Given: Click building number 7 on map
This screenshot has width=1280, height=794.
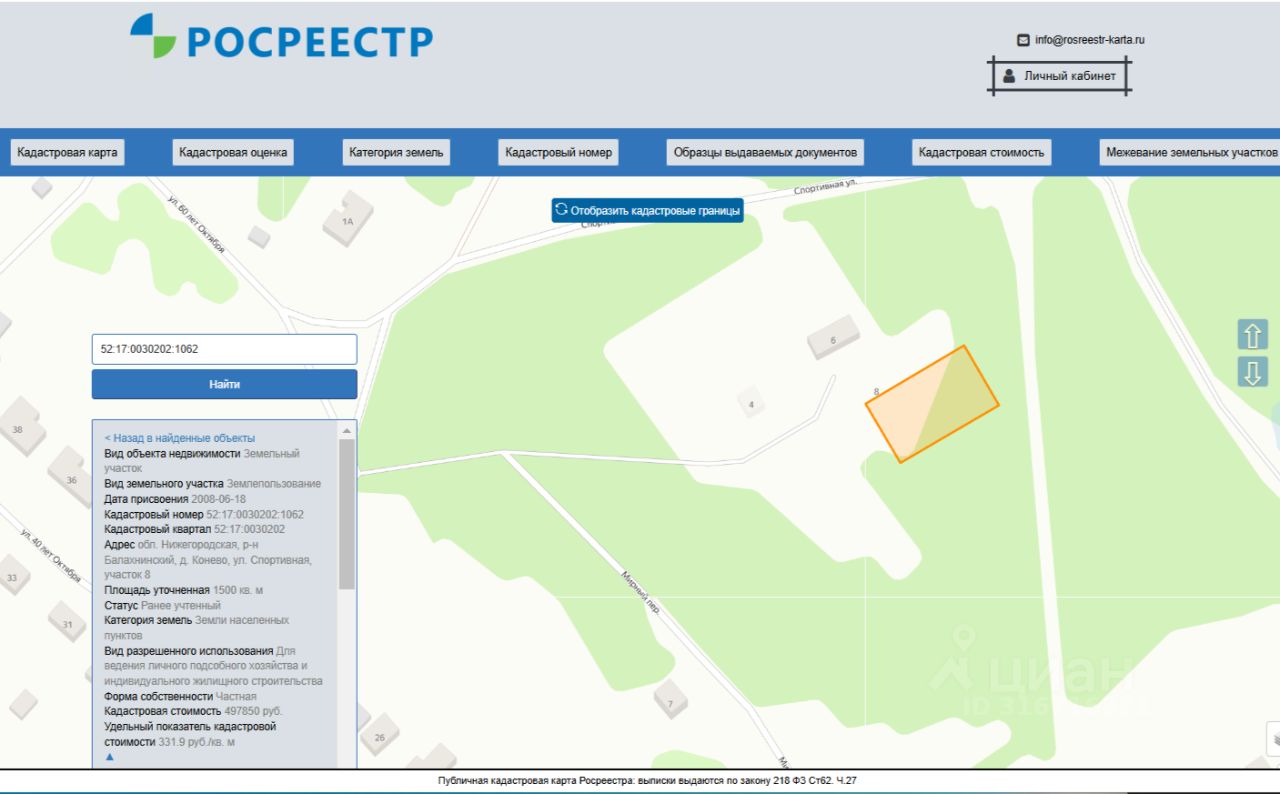Looking at the screenshot, I should [671, 701].
